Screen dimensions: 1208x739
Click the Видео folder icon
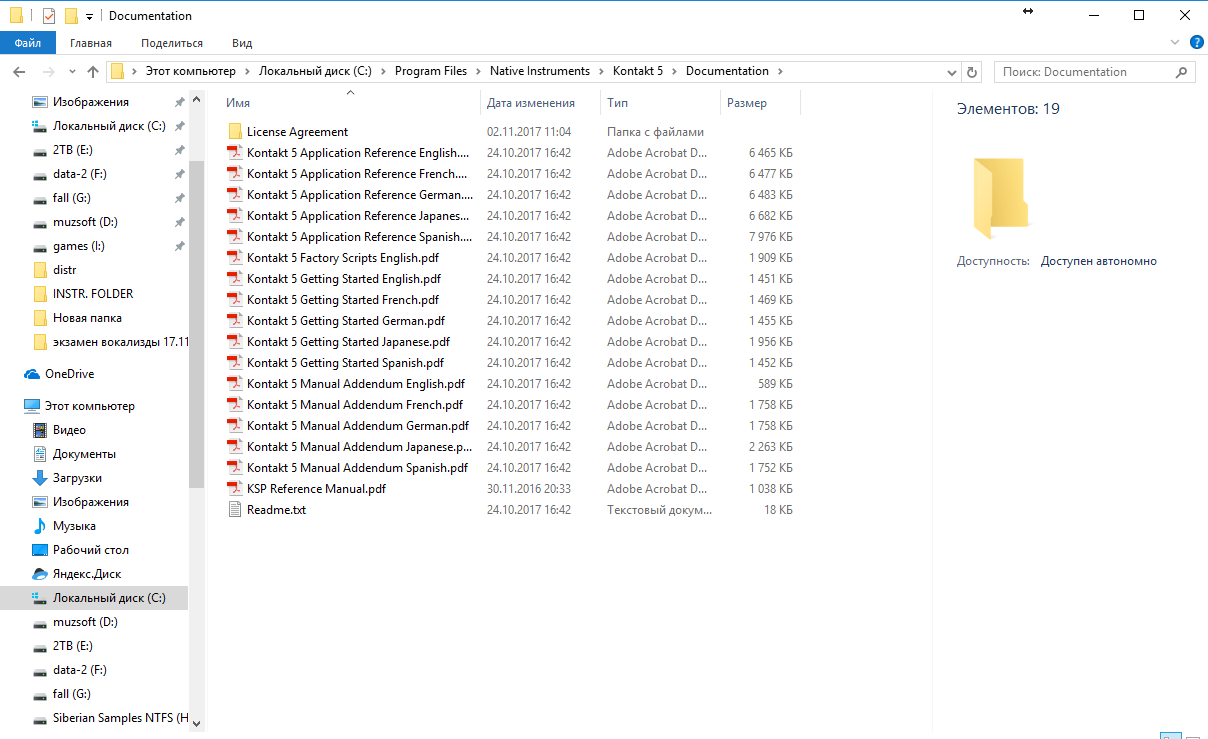pos(40,430)
